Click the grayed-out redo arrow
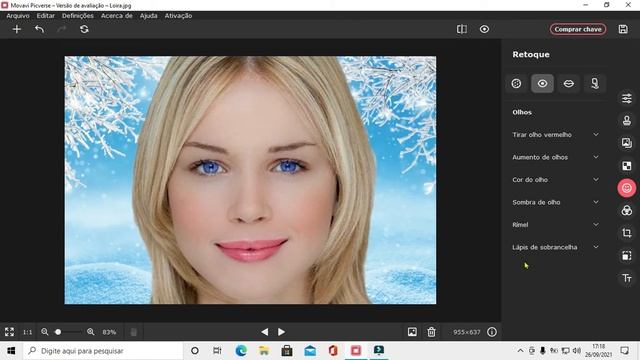This screenshot has height=360, width=640. [62, 29]
